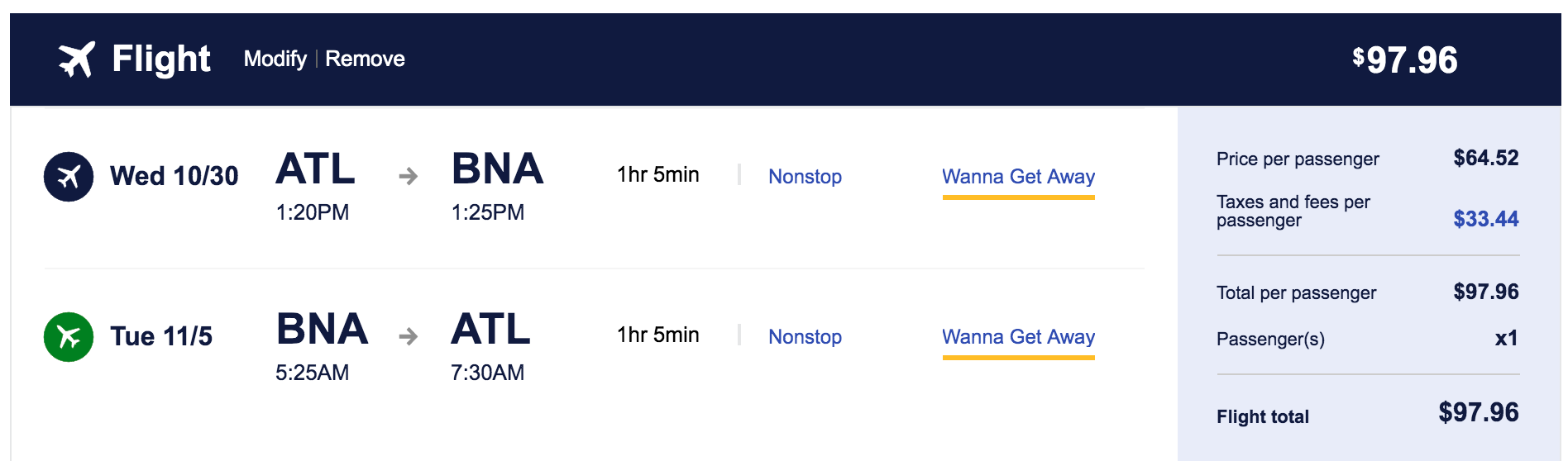Open Nonstop details for Wed 10/30 flight
Image resolution: width=1568 pixels, height=461 pixels.
(x=805, y=176)
